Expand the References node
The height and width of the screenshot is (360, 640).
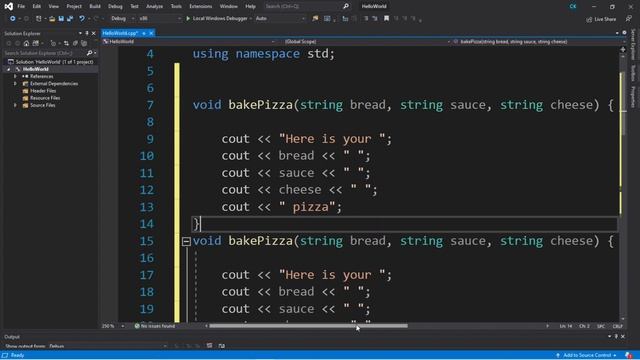tap(15, 76)
